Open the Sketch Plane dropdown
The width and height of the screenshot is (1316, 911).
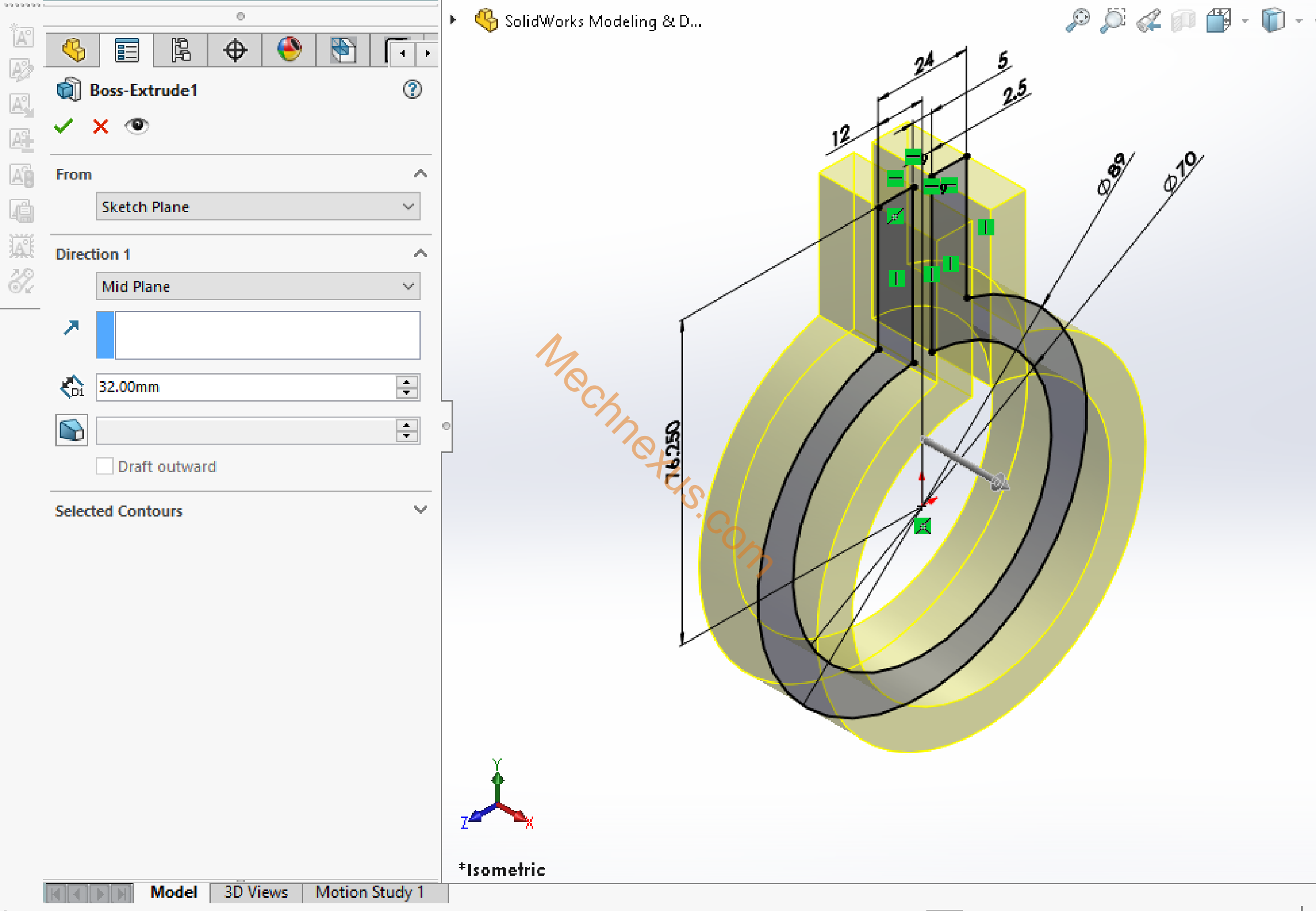tap(258, 207)
